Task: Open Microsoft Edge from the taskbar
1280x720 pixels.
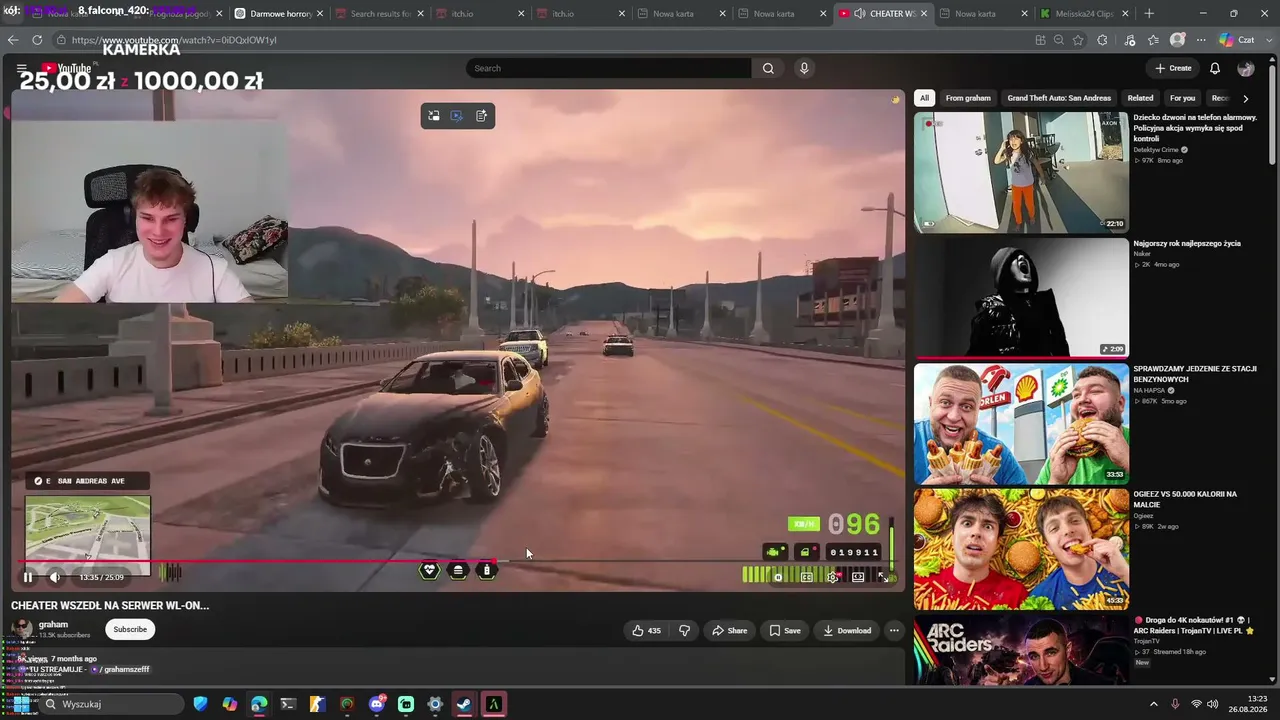Action: coord(259,704)
